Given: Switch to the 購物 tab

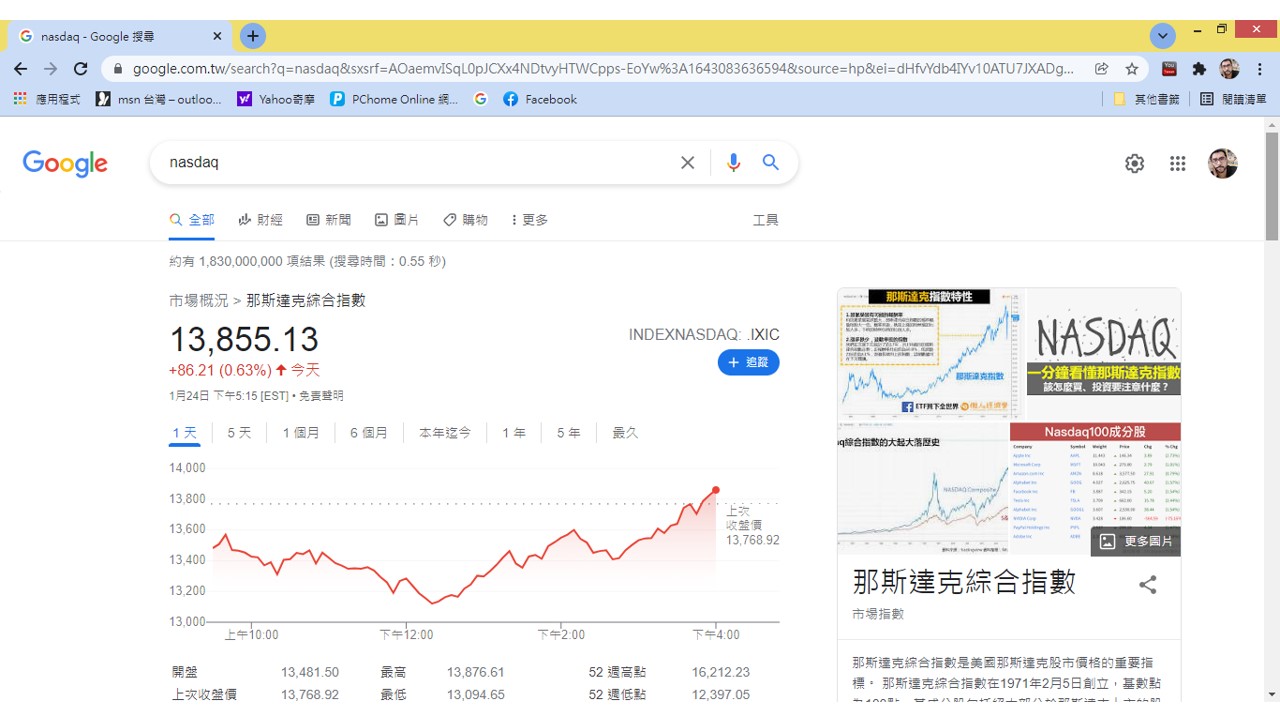Looking at the screenshot, I should tap(465, 220).
